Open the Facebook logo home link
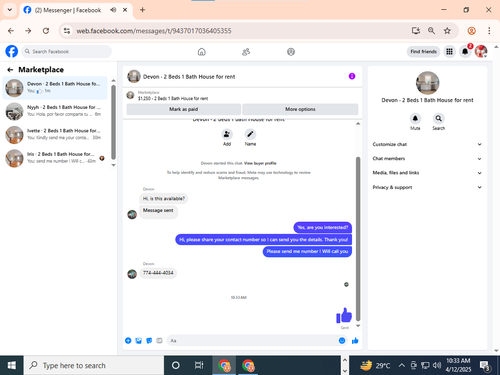500x375 pixels. point(12,51)
